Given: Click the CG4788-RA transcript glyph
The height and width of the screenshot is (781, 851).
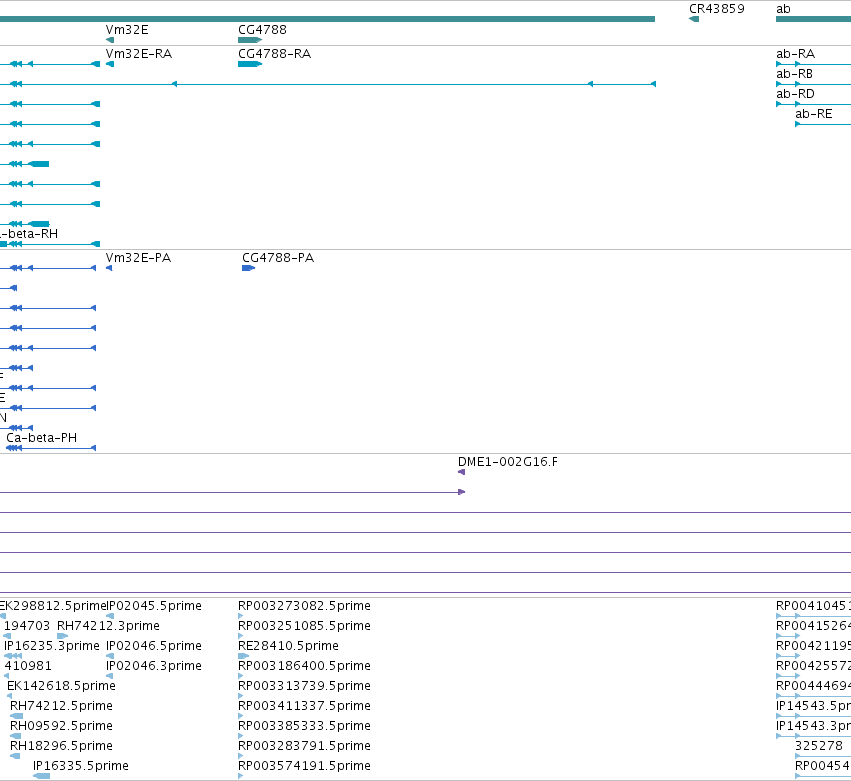Looking at the screenshot, I should pos(250,64).
